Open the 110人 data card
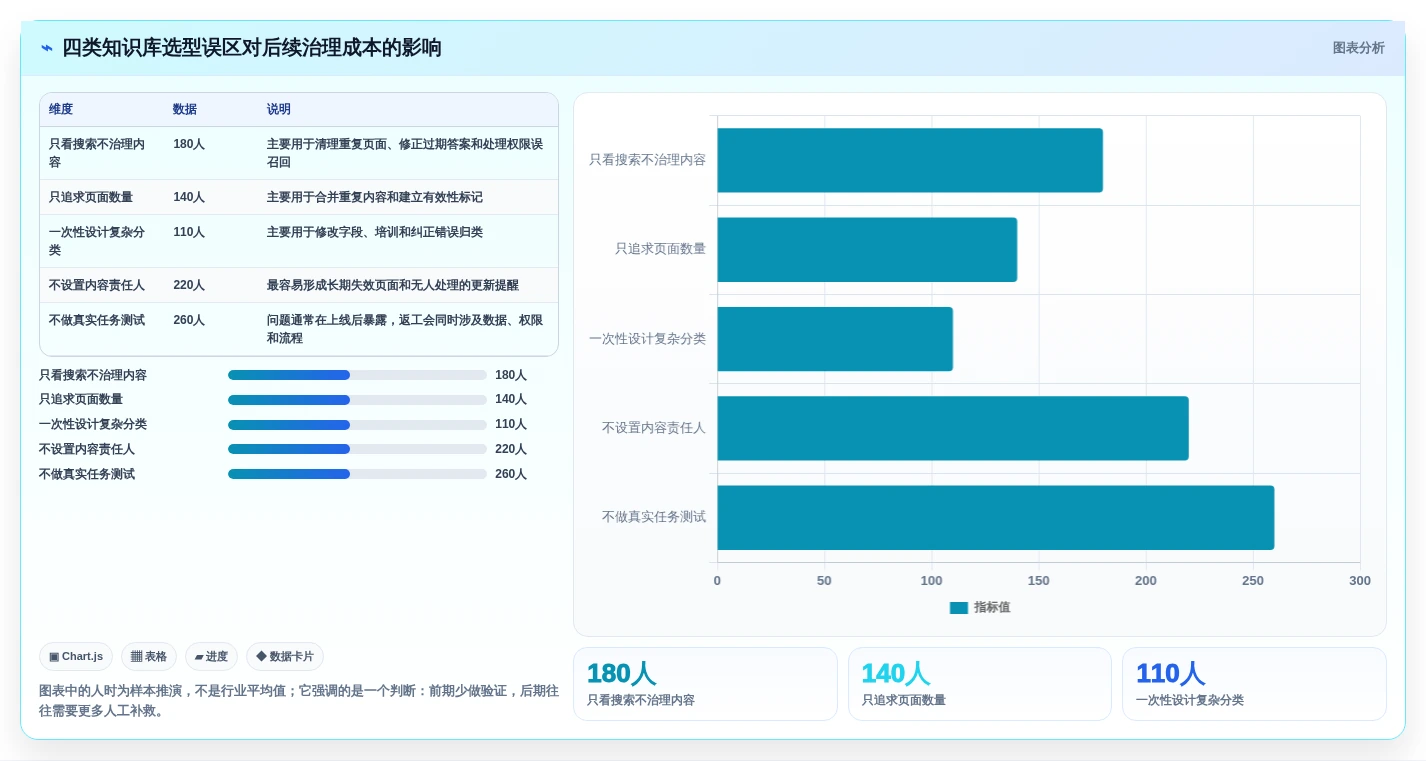Image resolution: width=1426 pixels, height=761 pixels. click(x=1254, y=684)
